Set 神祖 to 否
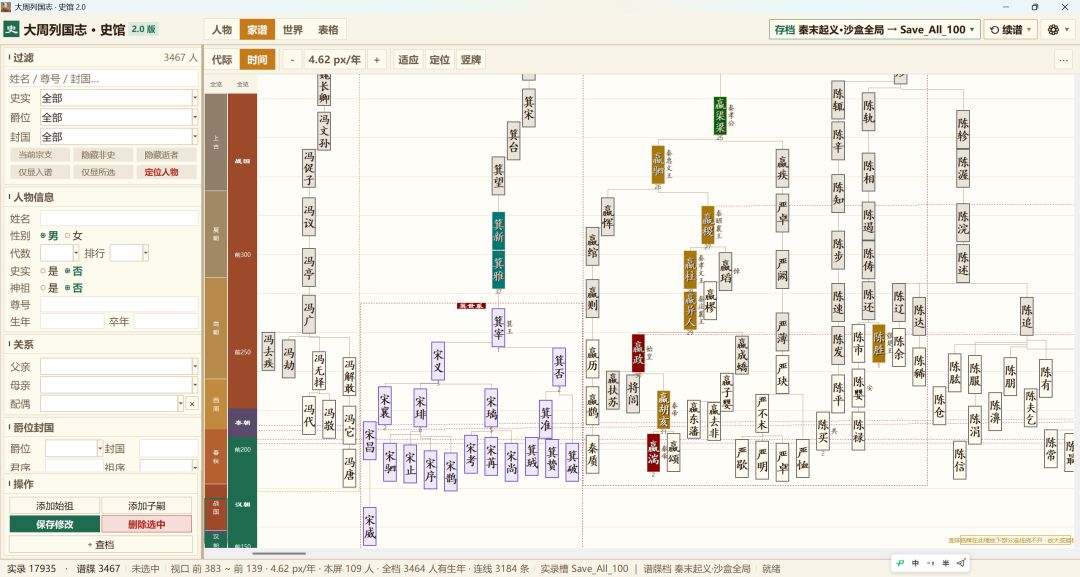The image size is (1080, 577). click(73, 288)
